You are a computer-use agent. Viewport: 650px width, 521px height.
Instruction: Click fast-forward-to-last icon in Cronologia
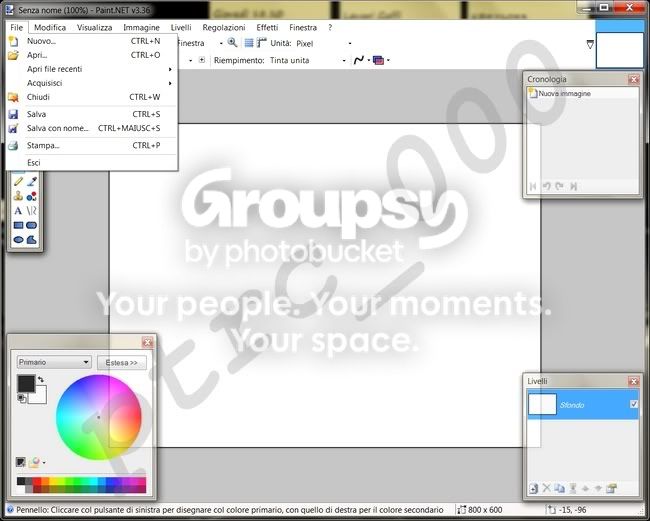(573, 187)
